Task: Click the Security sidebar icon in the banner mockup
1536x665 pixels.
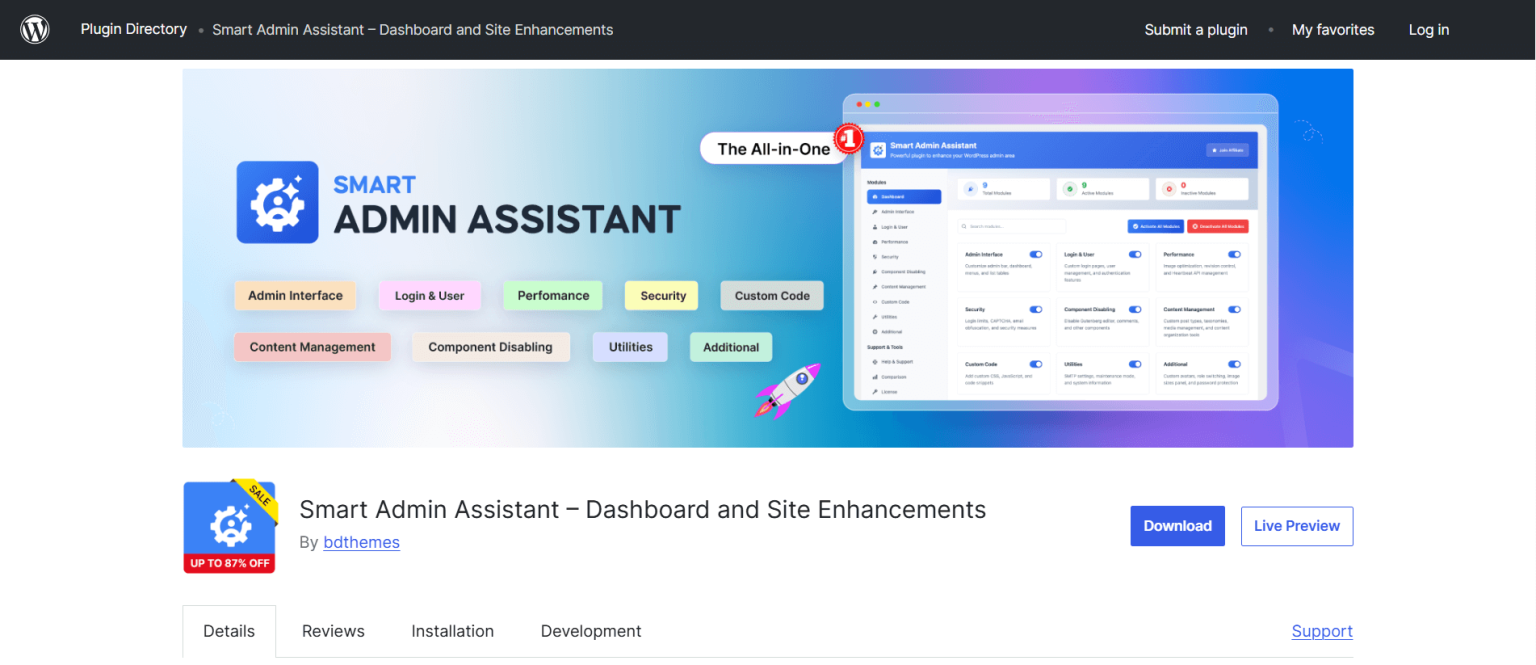Action: 875,257
